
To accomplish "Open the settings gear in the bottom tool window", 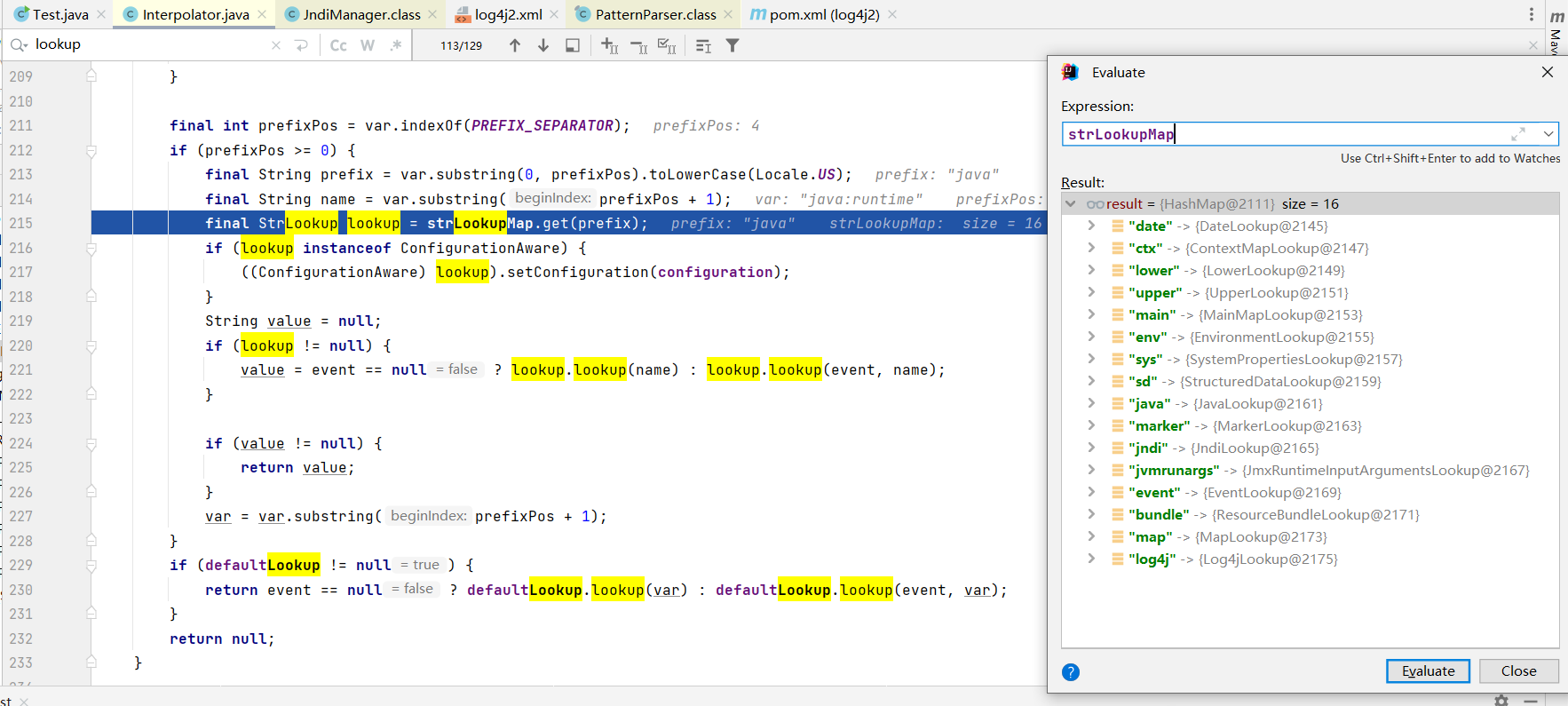I will pyautogui.click(x=1501, y=701).
